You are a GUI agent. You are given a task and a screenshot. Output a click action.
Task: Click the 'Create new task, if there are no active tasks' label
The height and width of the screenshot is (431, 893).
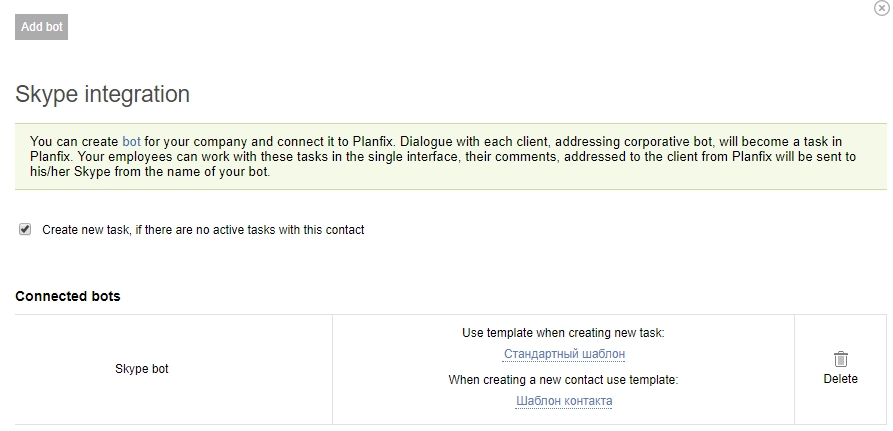click(203, 230)
